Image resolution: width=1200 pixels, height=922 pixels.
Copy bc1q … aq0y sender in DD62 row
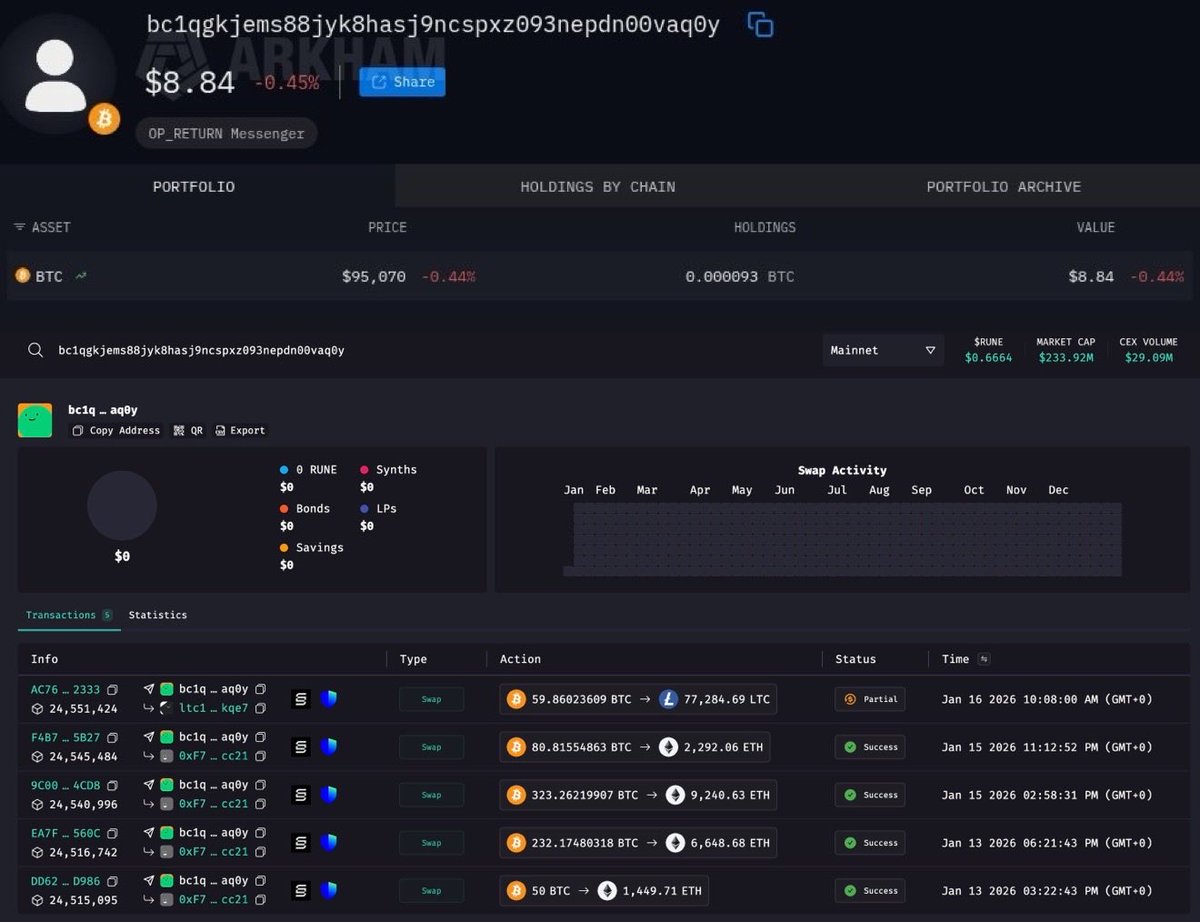click(260, 881)
